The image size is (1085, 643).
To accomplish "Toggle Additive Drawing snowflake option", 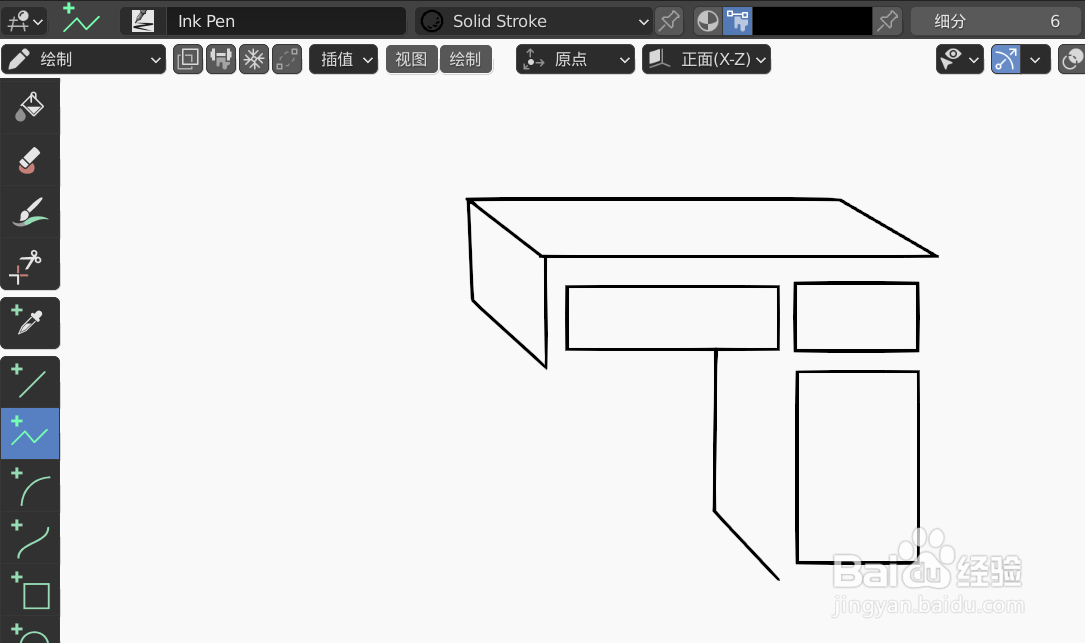I will click(254, 60).
